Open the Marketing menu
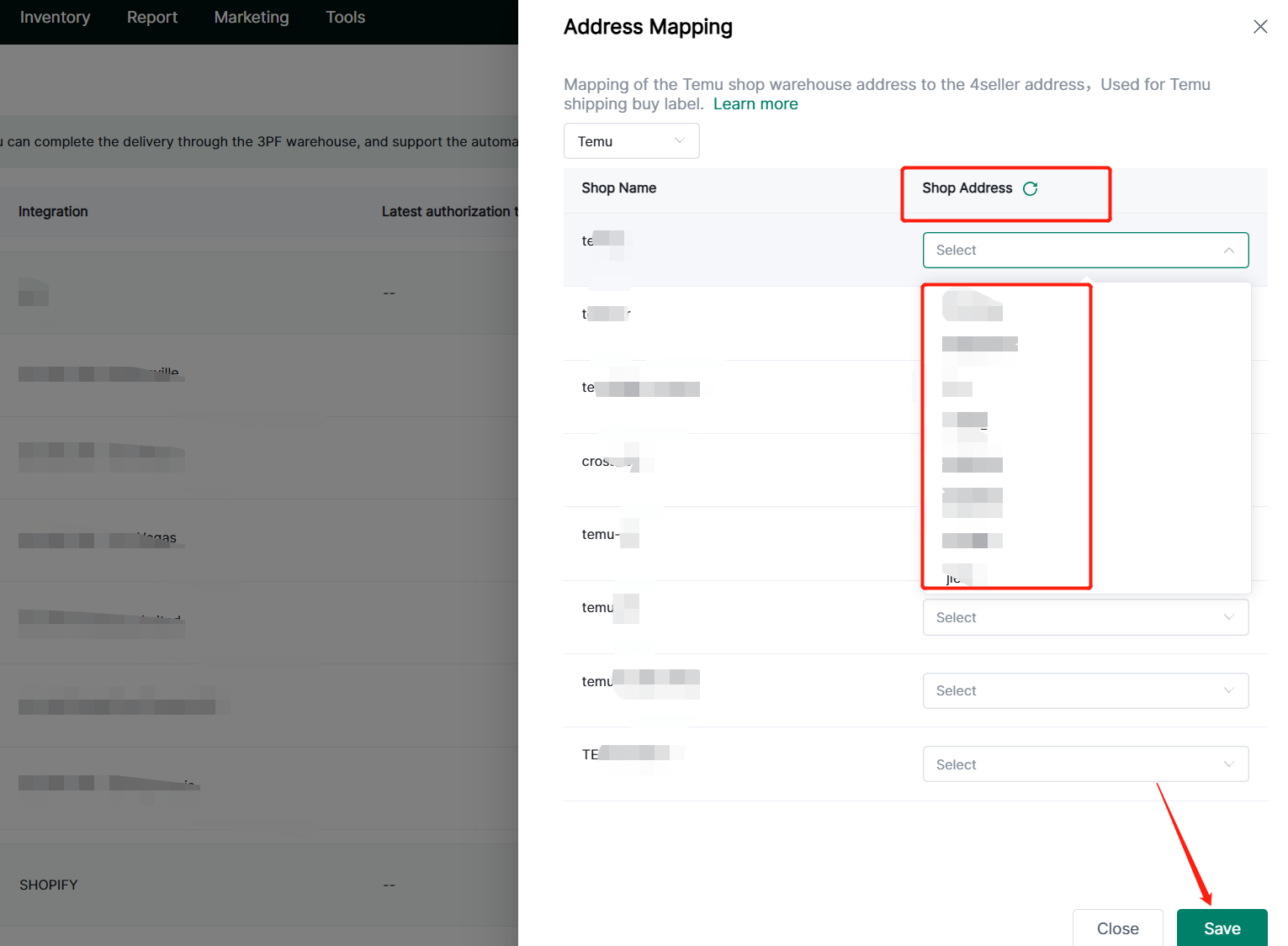Viewport: 1288px width, 946px height. click(x=251, y=18)
